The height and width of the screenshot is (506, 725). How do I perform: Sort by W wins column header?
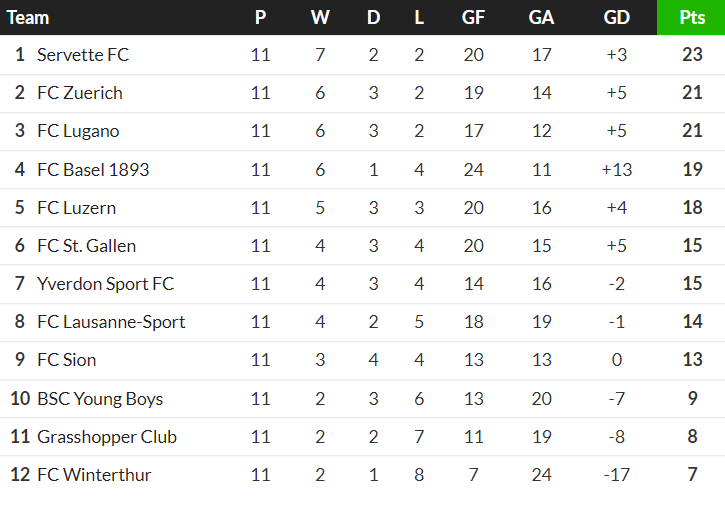[320, 18]
